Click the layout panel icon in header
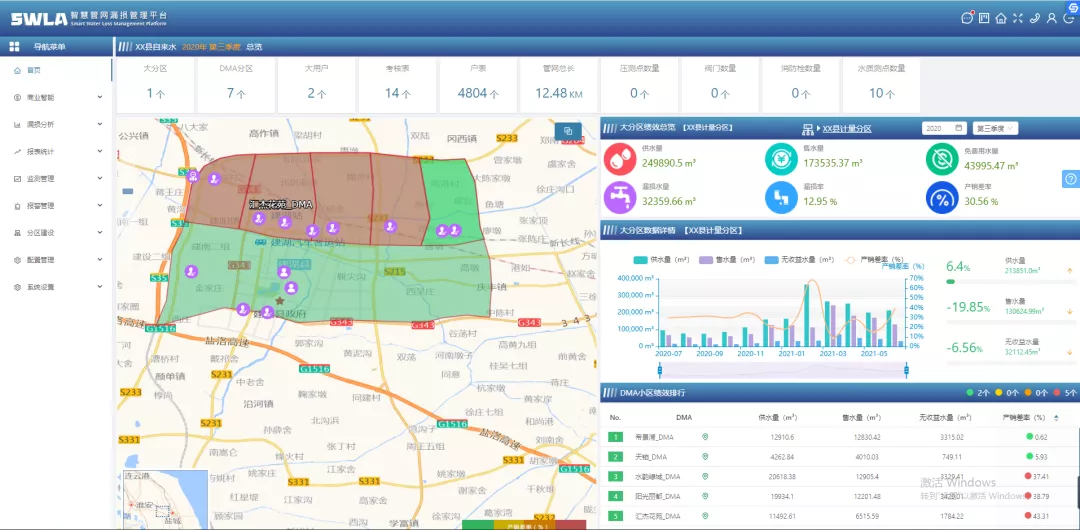This screenshot has height=530, width=1080. pyautogui.click(x=985, y=19)
